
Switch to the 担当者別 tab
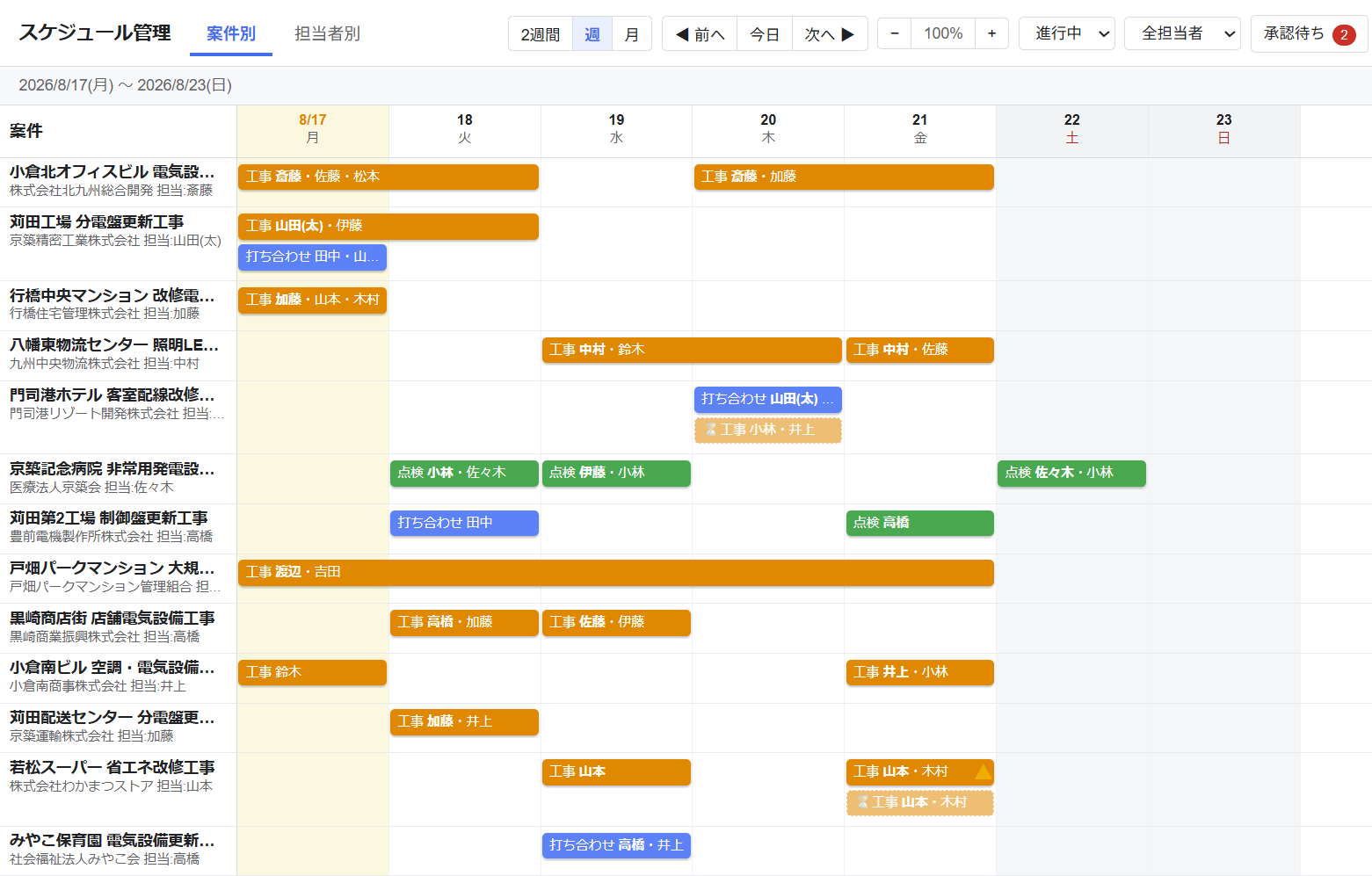[x=327, y=33]
